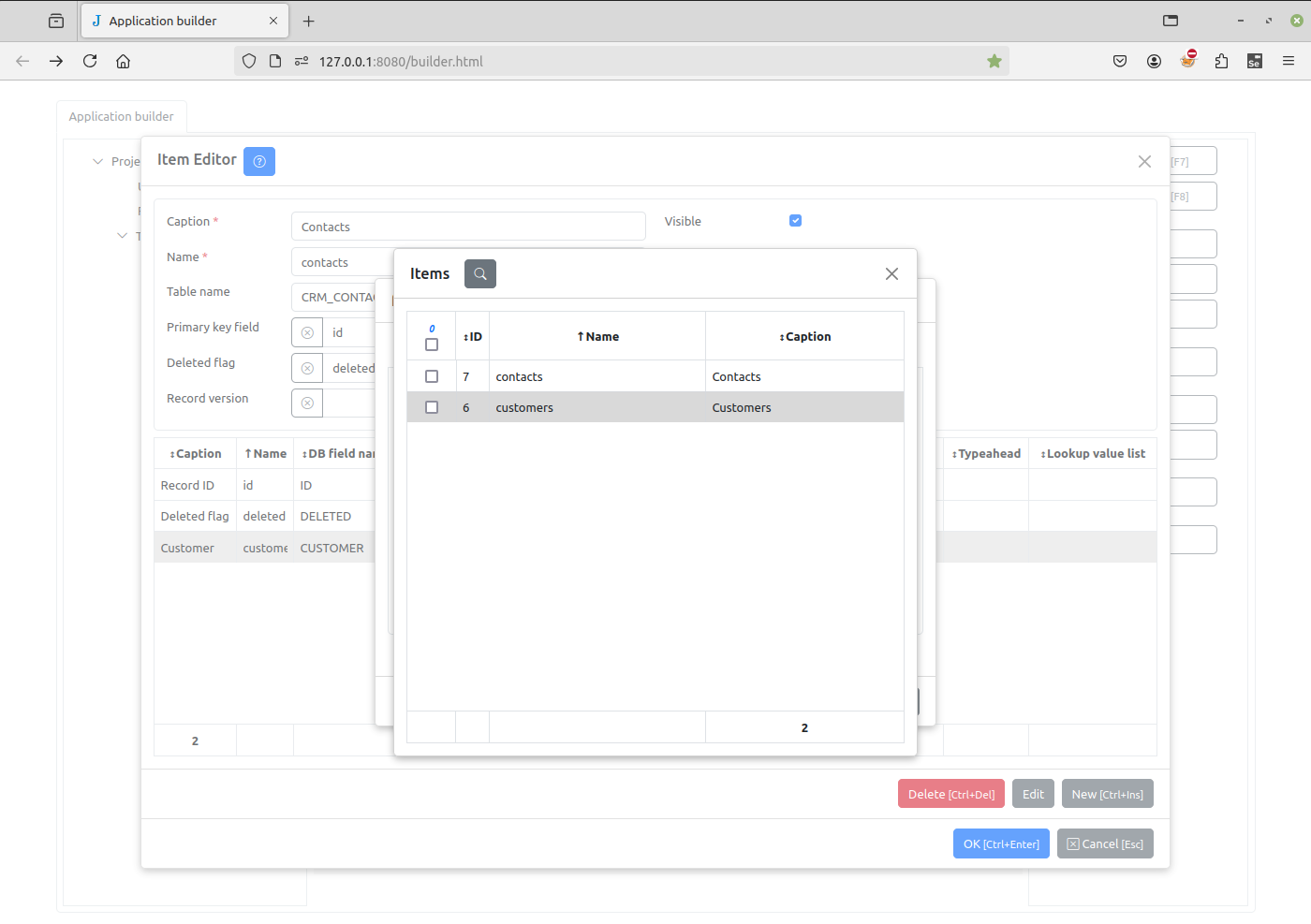Open the browser extensions icon
The height and width of the screenshot is (924, 1311).
coord(1221,62)
